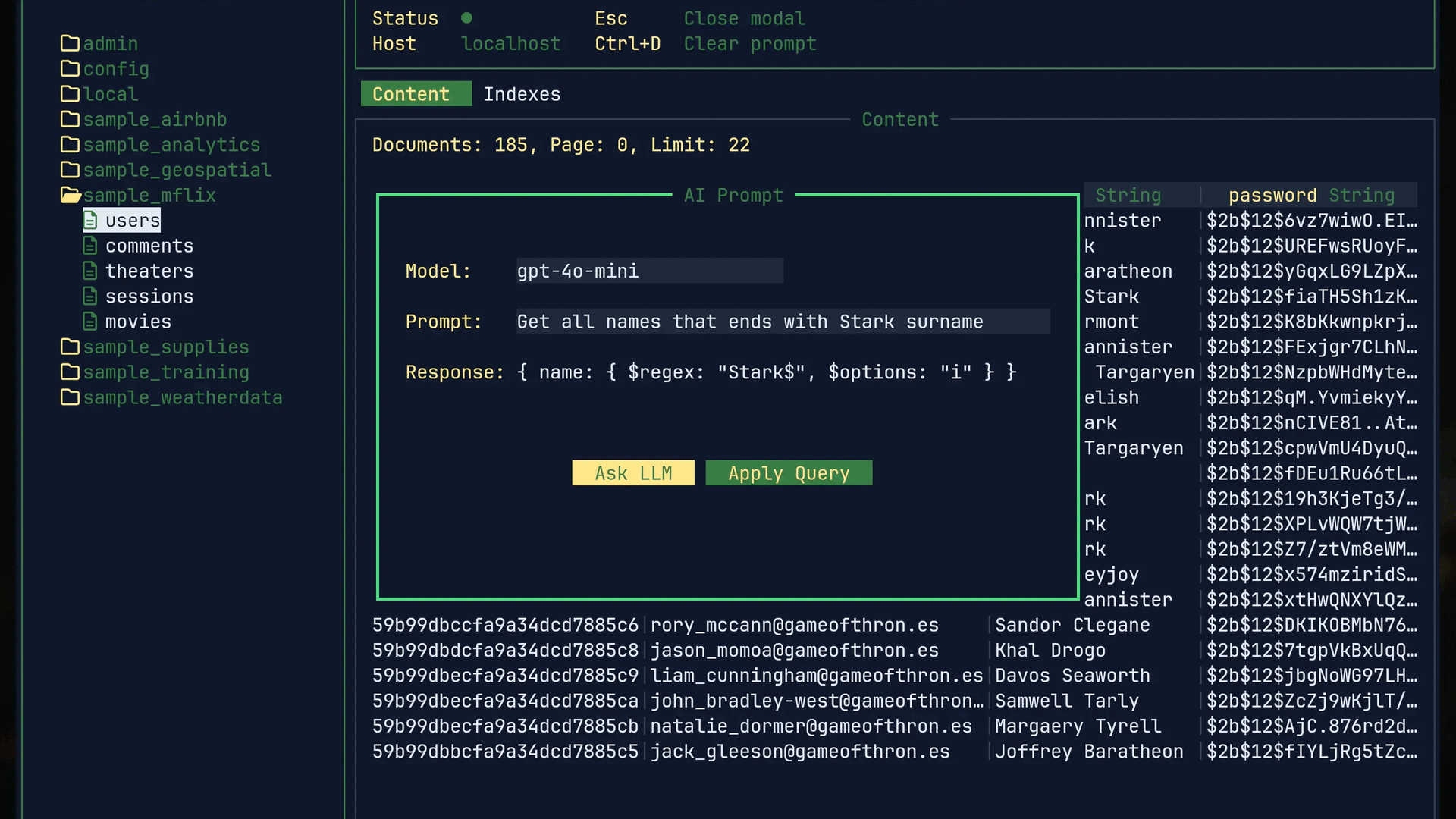Open the admin database
Screen dimensions: 1456x819
tap(111, 43)
